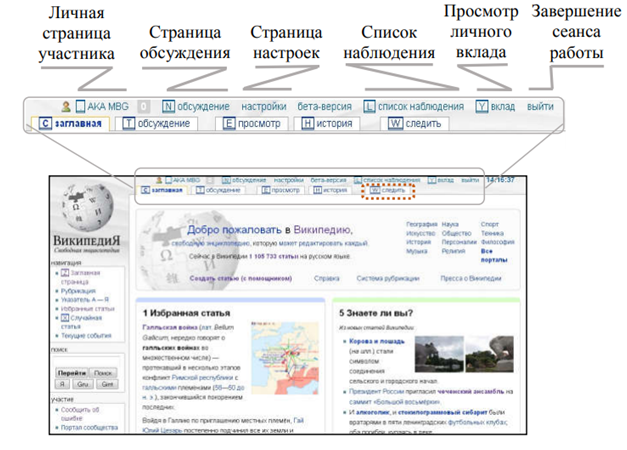Image resolution: width=627 pixels, height=450 pixels.
Task: Open the Общество portal link
Action: click(x=456, y=233)
